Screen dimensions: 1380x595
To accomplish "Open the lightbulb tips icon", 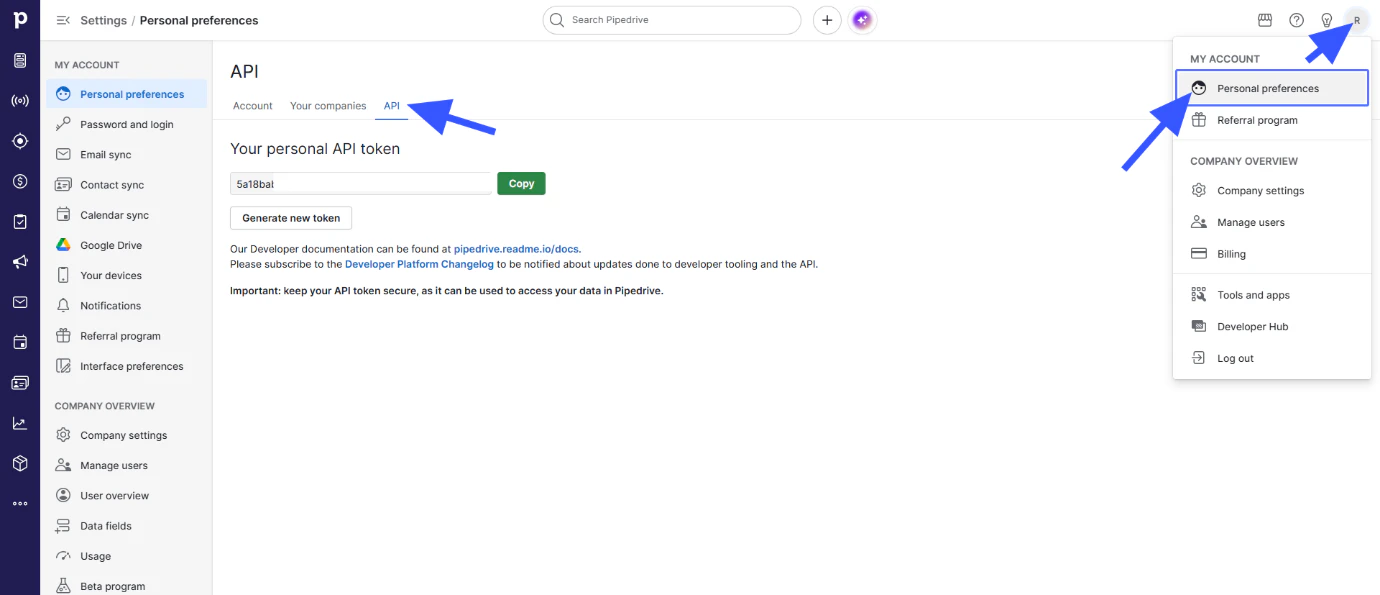I will coord(1327,20).
